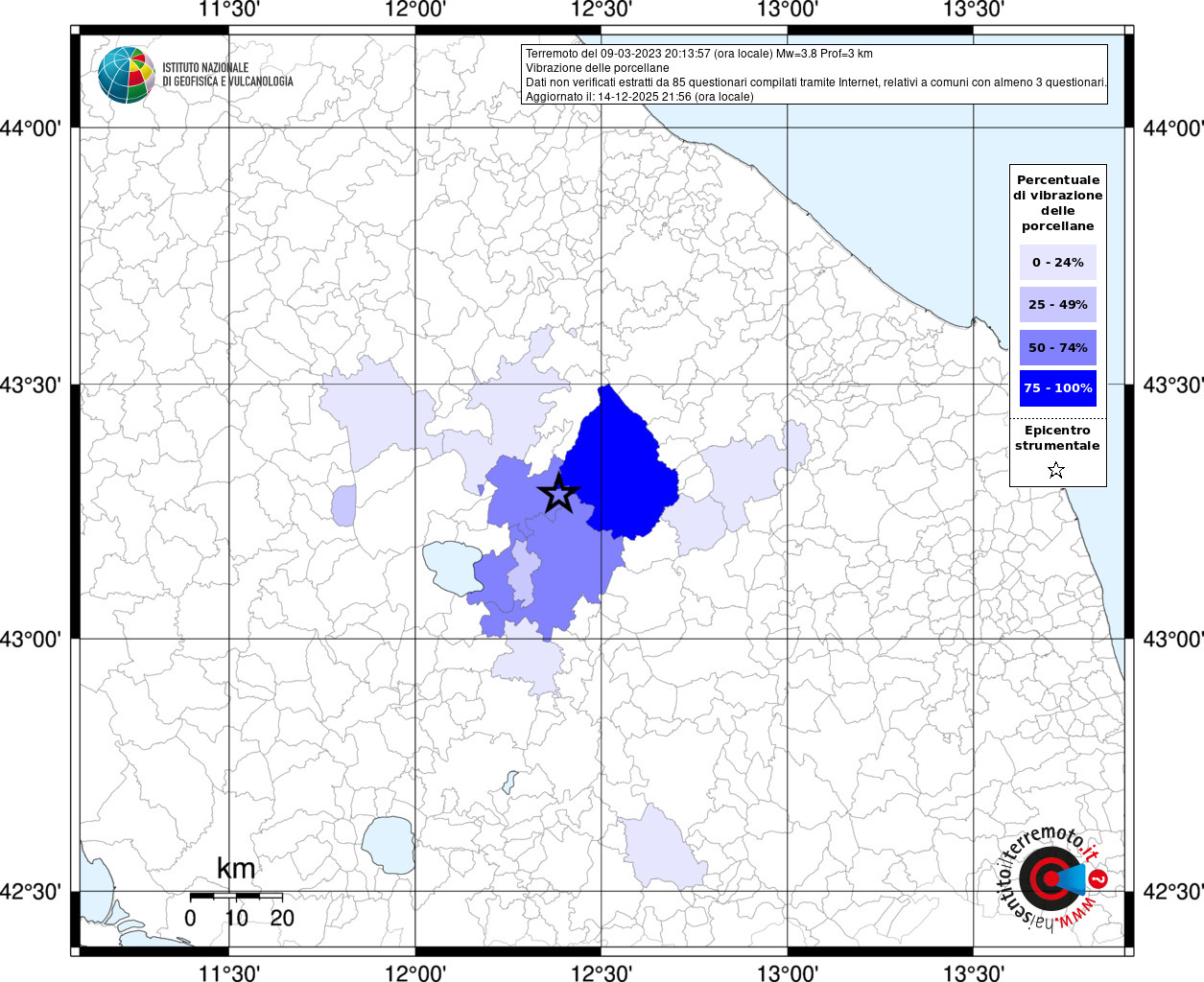Select the 0 - 24% legend swatch
This screenshot has width=1204, height=982.
point(1058,263)
